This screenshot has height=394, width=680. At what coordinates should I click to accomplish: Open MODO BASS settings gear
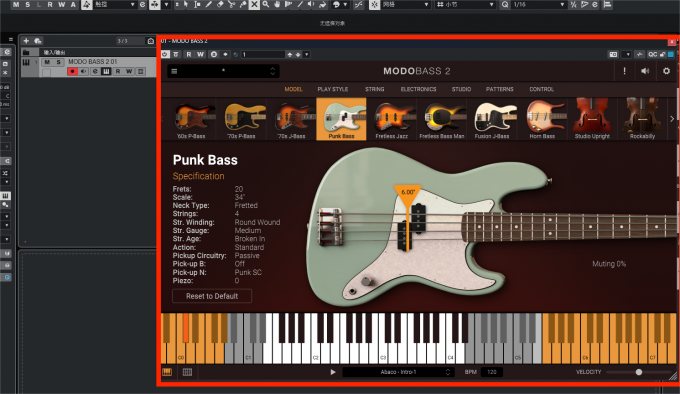pyautogui.click(x=666, y=71)
